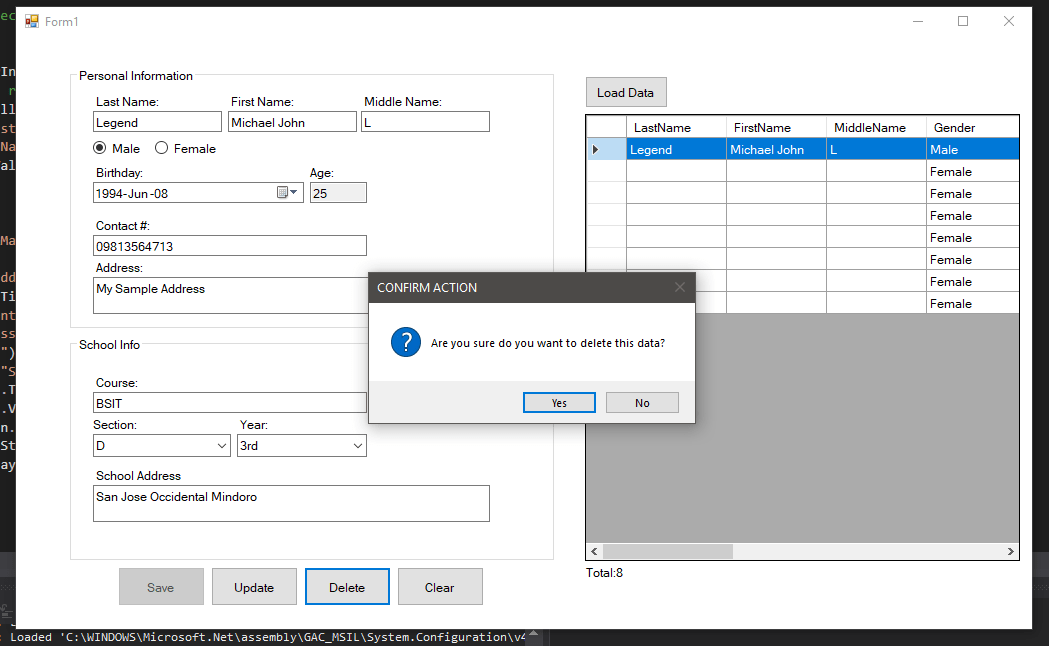Viewport: 1049px width, 646px height.
Task: Click the Delete button
Action: (x=347, y=587)
